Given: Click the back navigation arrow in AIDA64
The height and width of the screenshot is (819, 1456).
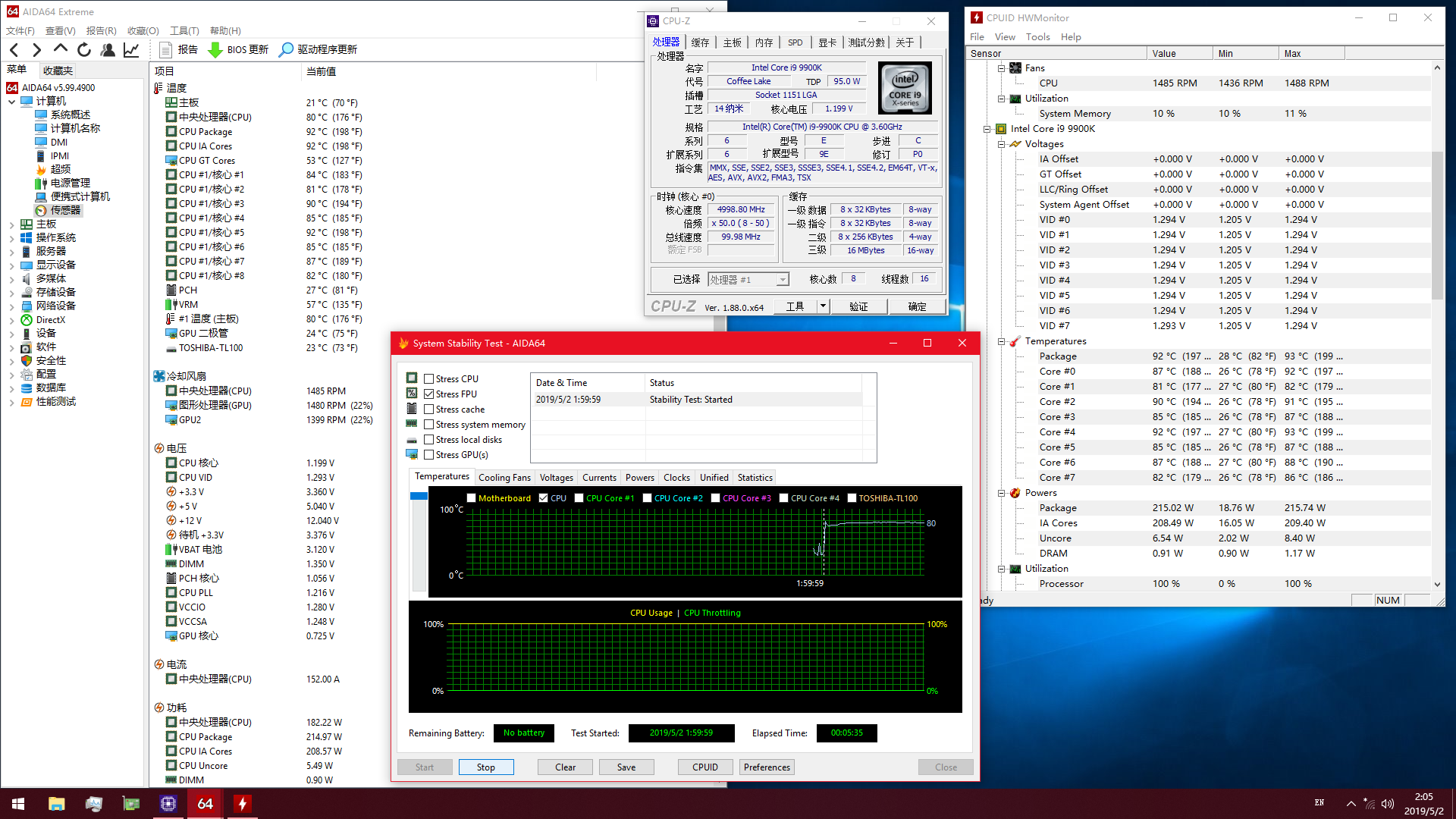Looking at the screenshot, I should pyautogui.click(x=14, y=50).
